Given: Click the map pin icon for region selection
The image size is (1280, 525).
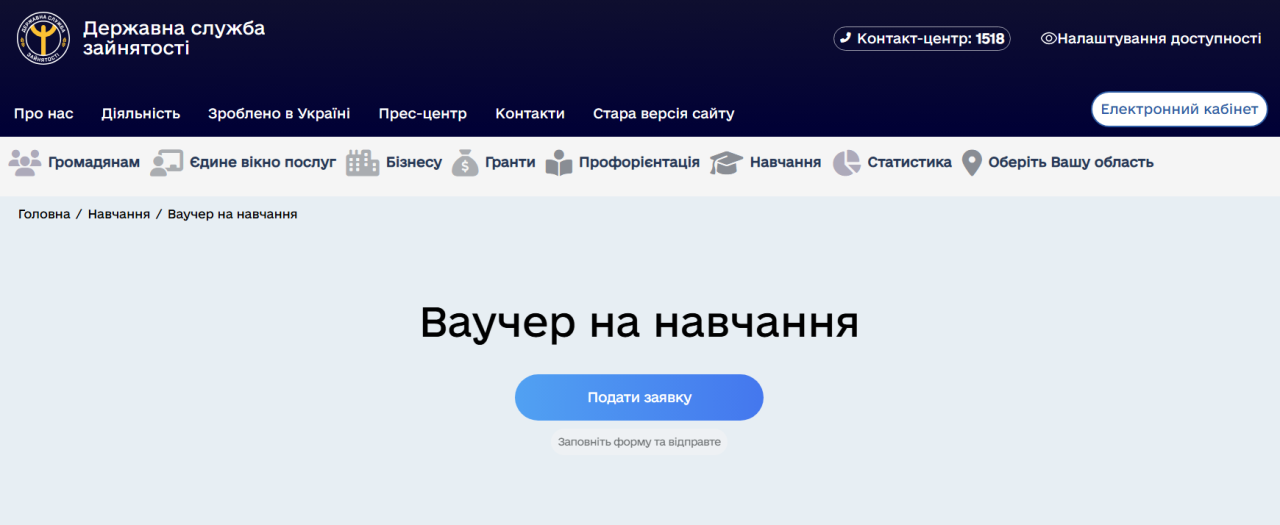Looking at the screenshot, I should (971, 162).
